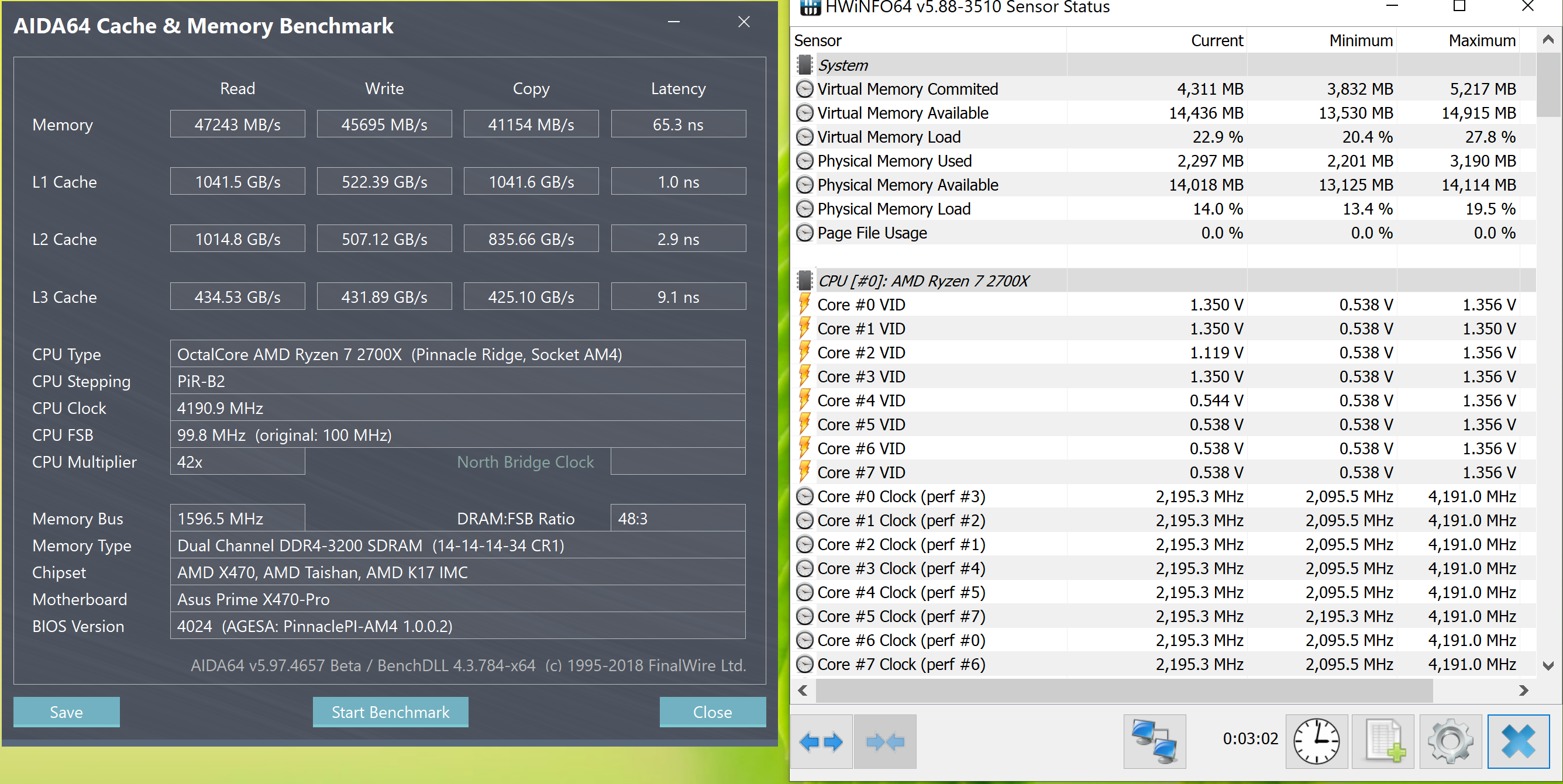The image size is (1563, 784).
Task: Select Core #3 Clock (perf #4) row
Action: click(1163, 568)
